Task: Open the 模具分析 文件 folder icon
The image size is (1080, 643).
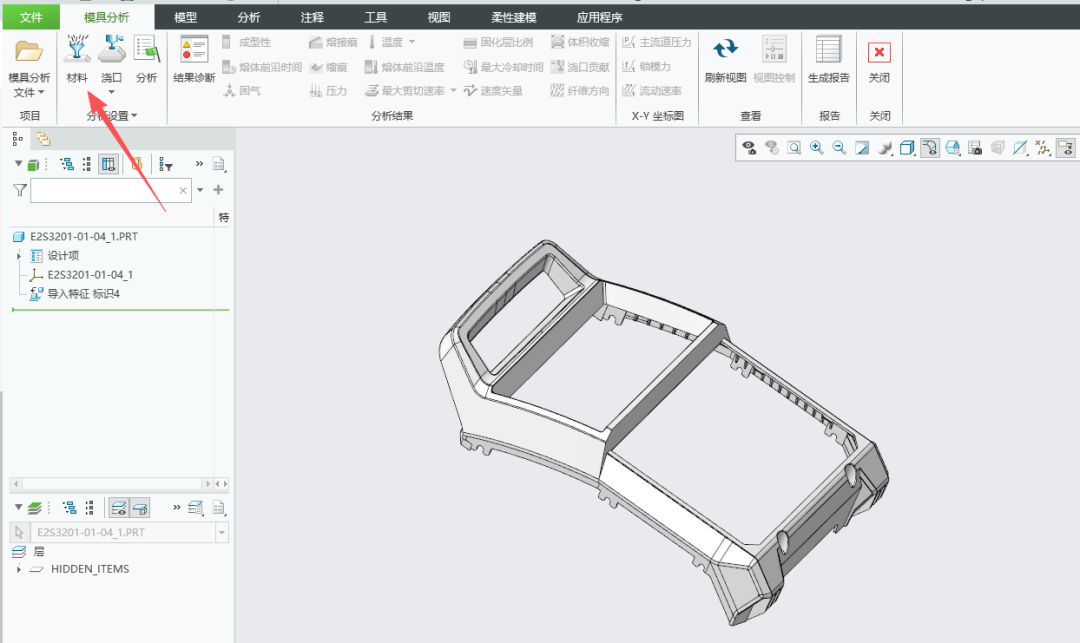Action: [29, 51]
